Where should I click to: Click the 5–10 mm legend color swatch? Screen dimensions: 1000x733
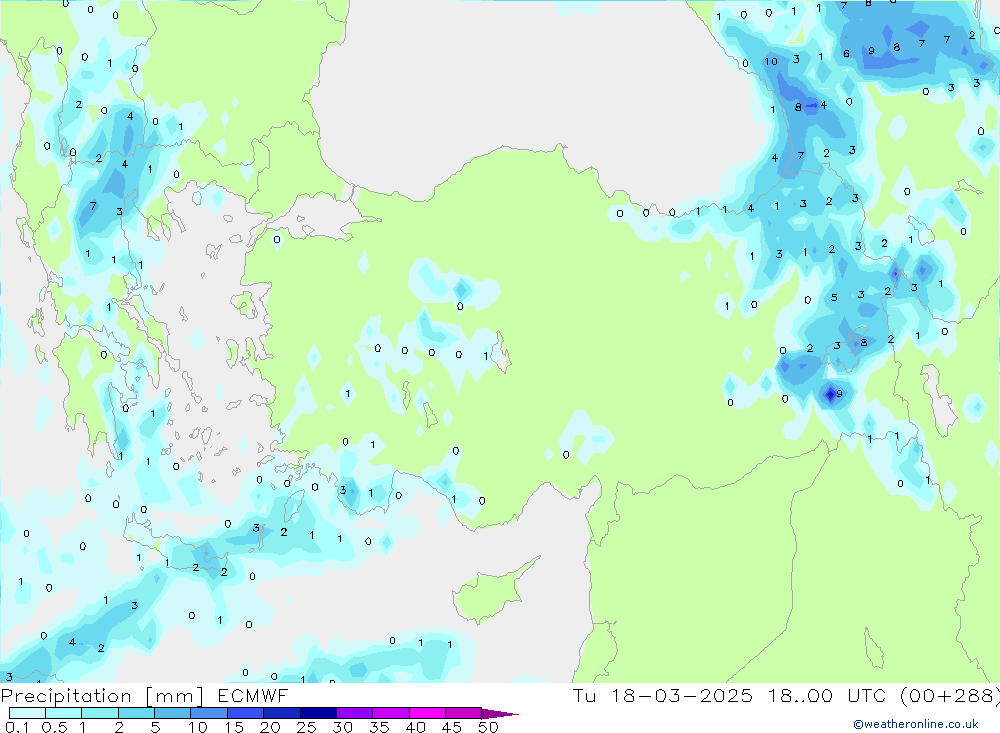tap(173, 713)
